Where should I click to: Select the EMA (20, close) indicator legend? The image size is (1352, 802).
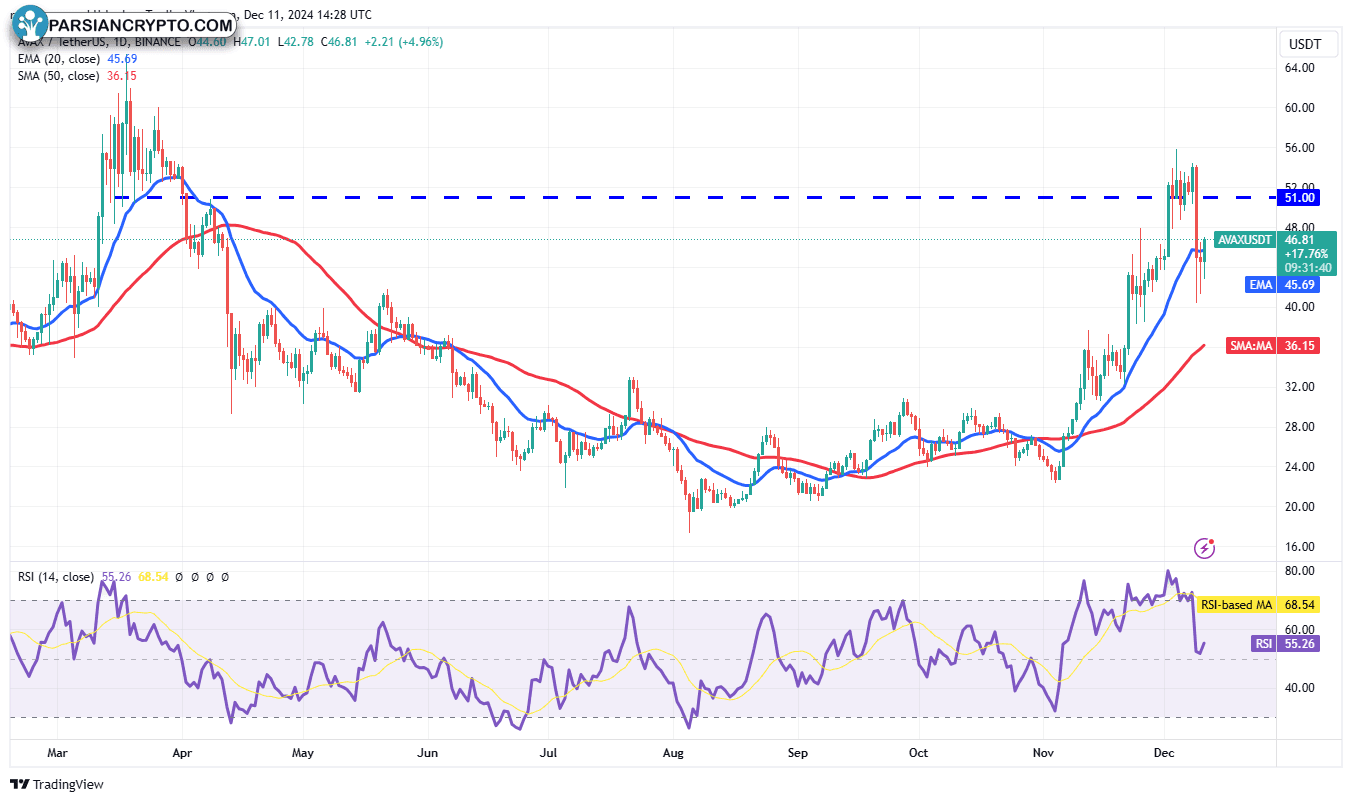coord(58,59)
